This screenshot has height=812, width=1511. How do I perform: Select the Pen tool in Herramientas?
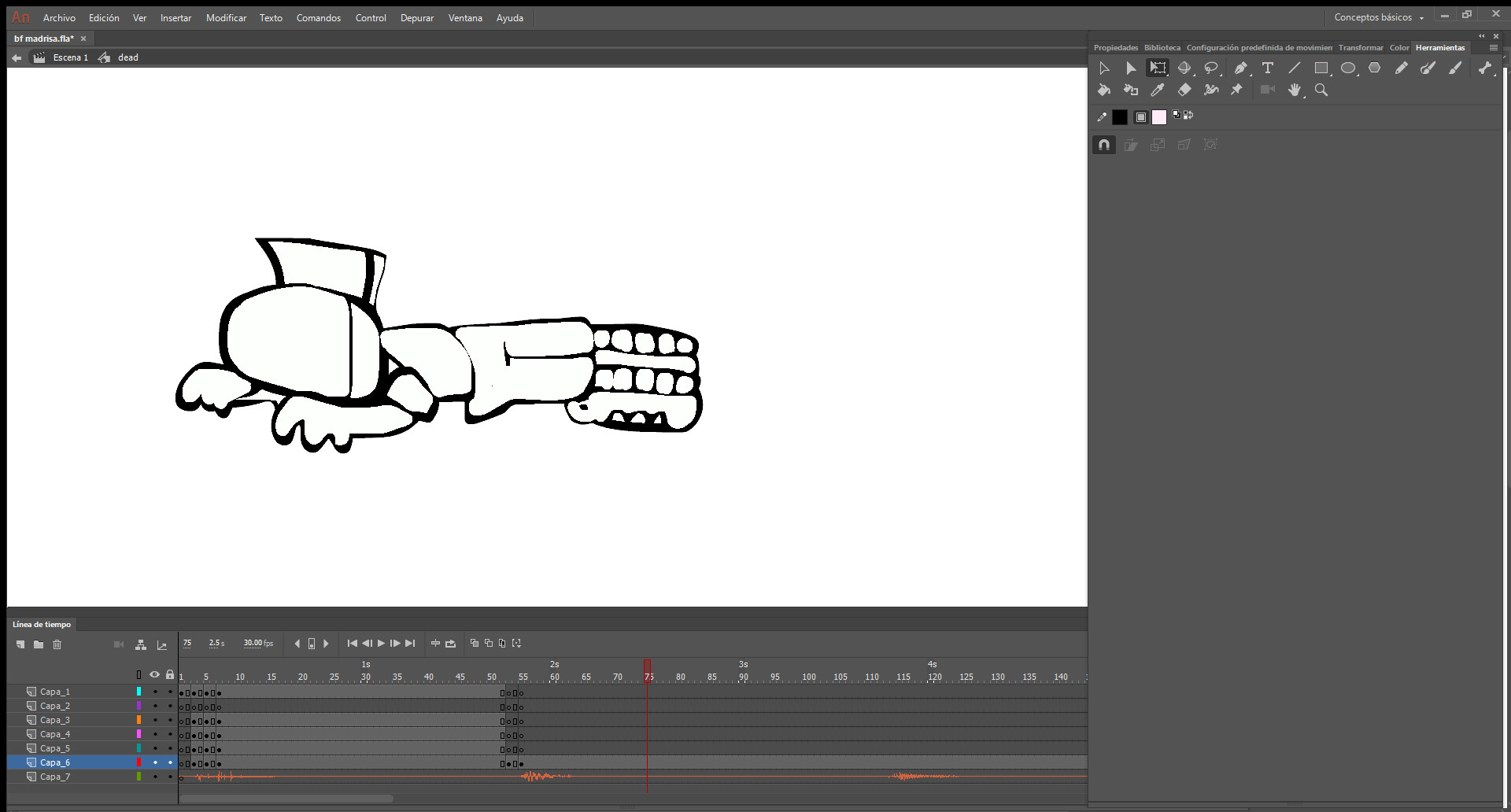tap(1240, 68)
